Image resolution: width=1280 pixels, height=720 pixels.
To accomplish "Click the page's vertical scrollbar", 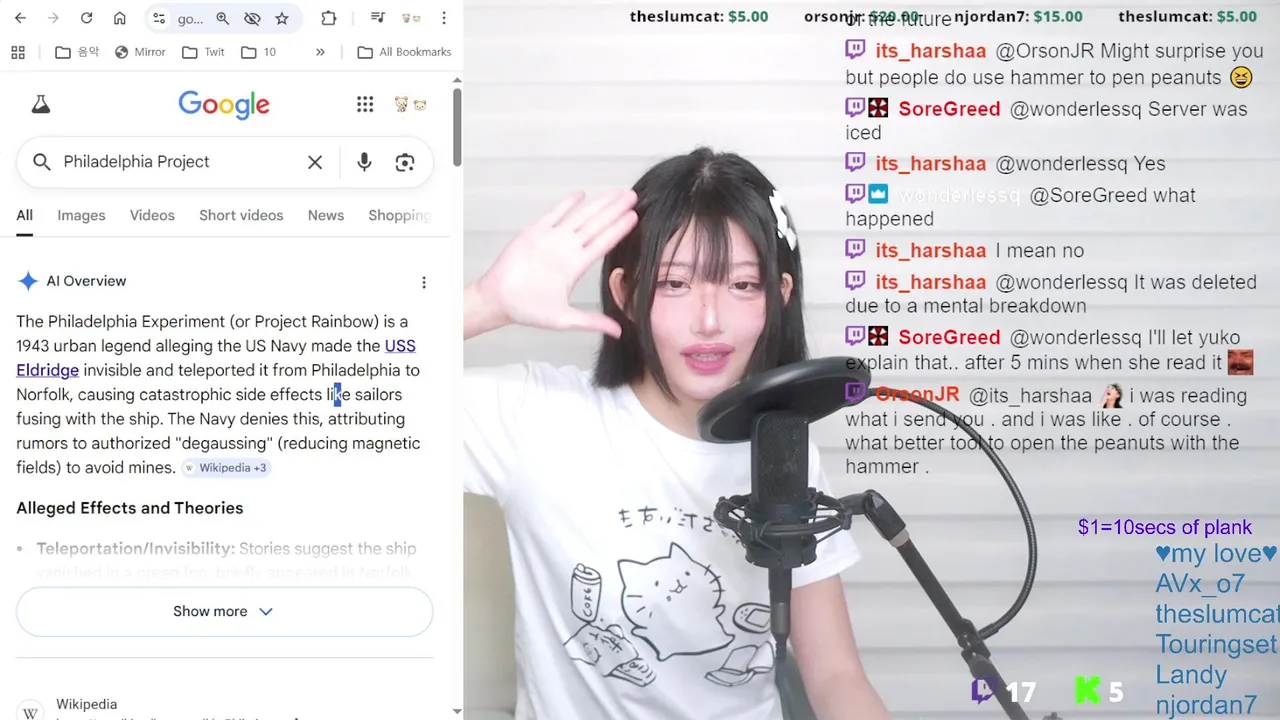I will (457, 128).
